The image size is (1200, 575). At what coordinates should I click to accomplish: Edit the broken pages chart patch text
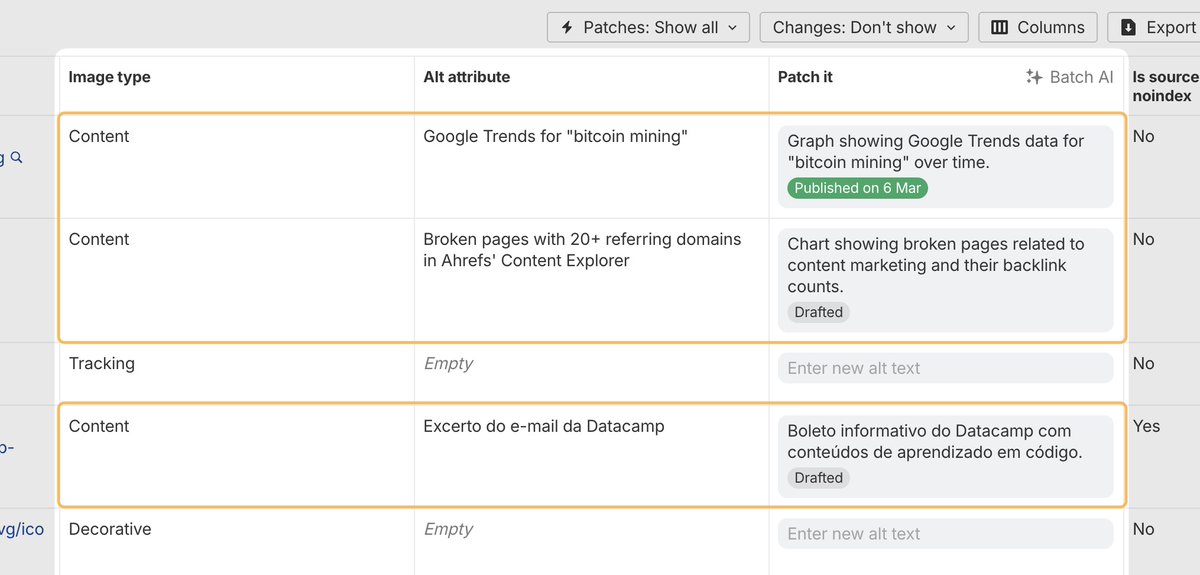pos(935,265)
